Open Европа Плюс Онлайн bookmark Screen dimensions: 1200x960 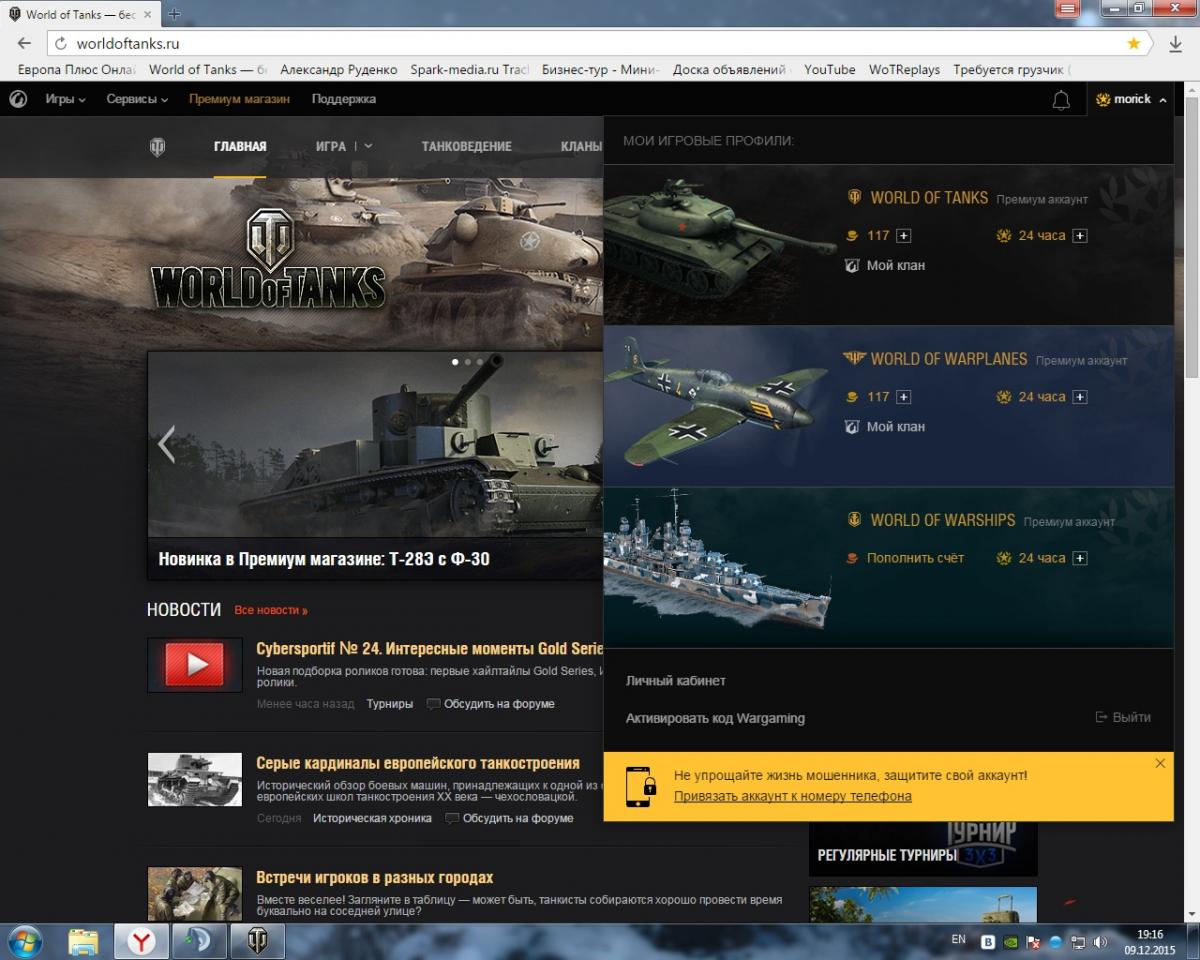coord(76,69)
